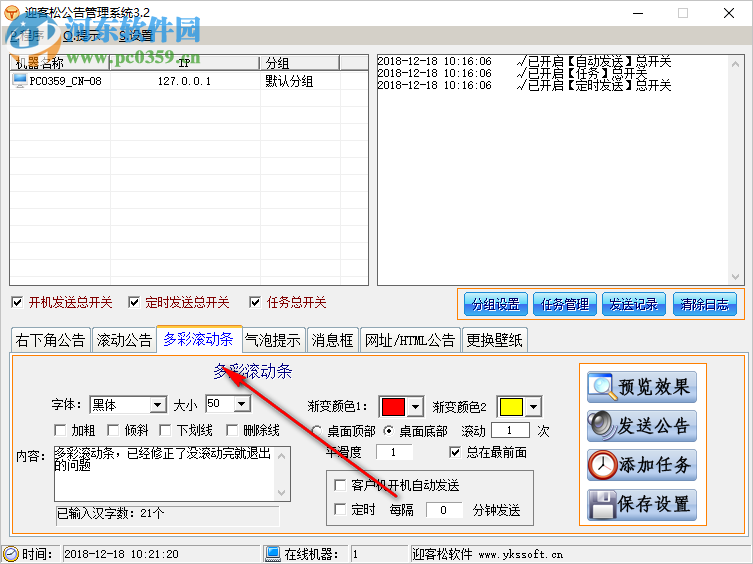Click the clock icon in status bar
The width and height of the screenshot is (753, 564).
pyautogui.click(x=11, y=554)
